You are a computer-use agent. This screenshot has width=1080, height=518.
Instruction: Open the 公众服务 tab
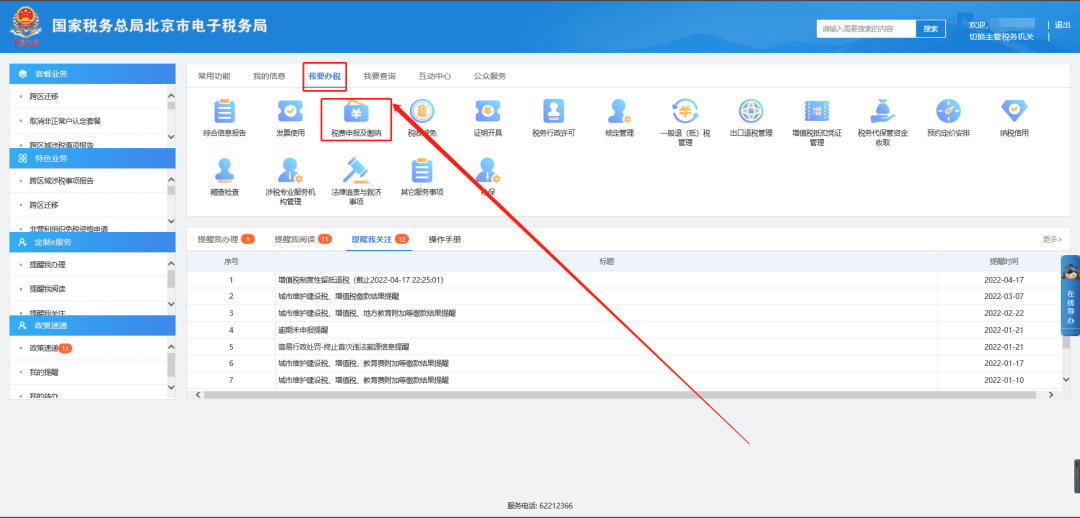pyautogui.click(x=490, y=76)
